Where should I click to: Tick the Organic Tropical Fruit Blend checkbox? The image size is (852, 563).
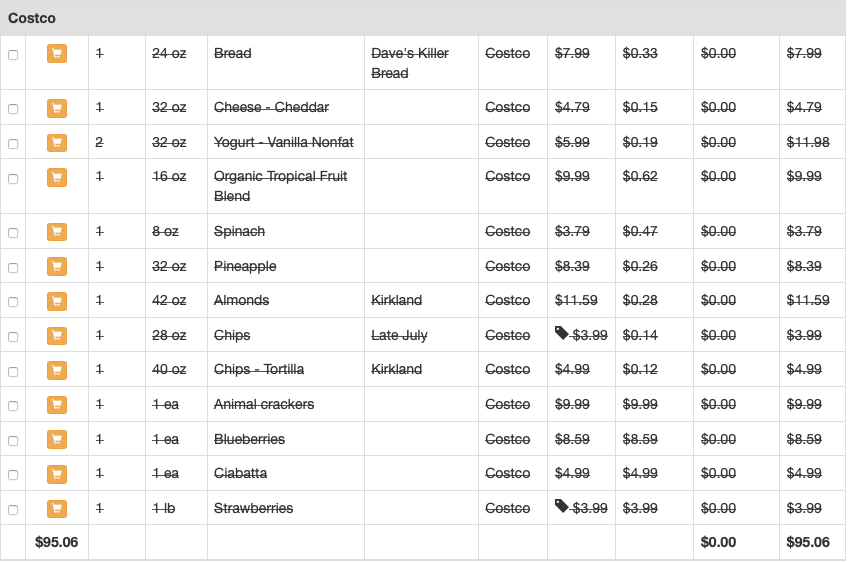[13, 179]
